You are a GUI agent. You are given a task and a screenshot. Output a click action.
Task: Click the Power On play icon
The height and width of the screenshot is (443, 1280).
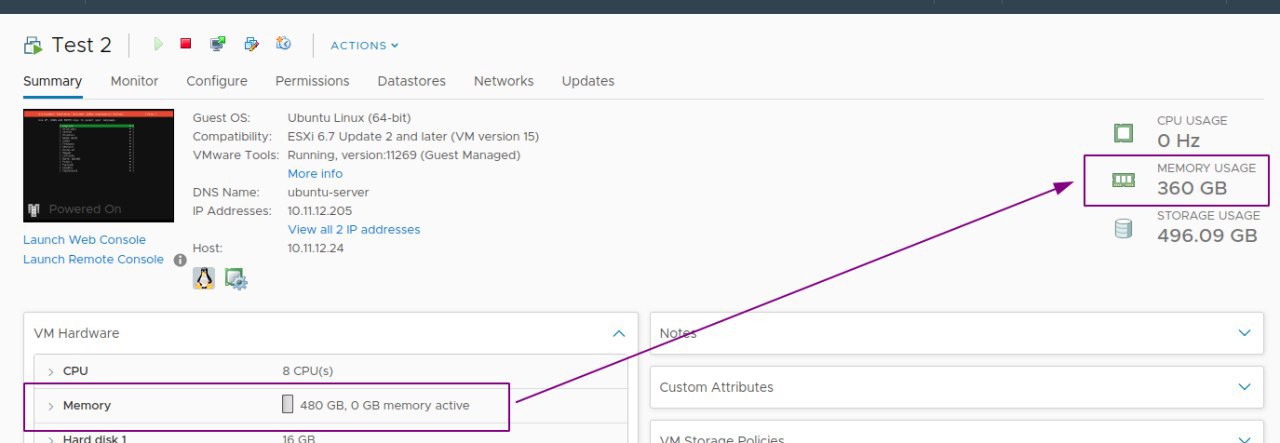coord(158,44)
